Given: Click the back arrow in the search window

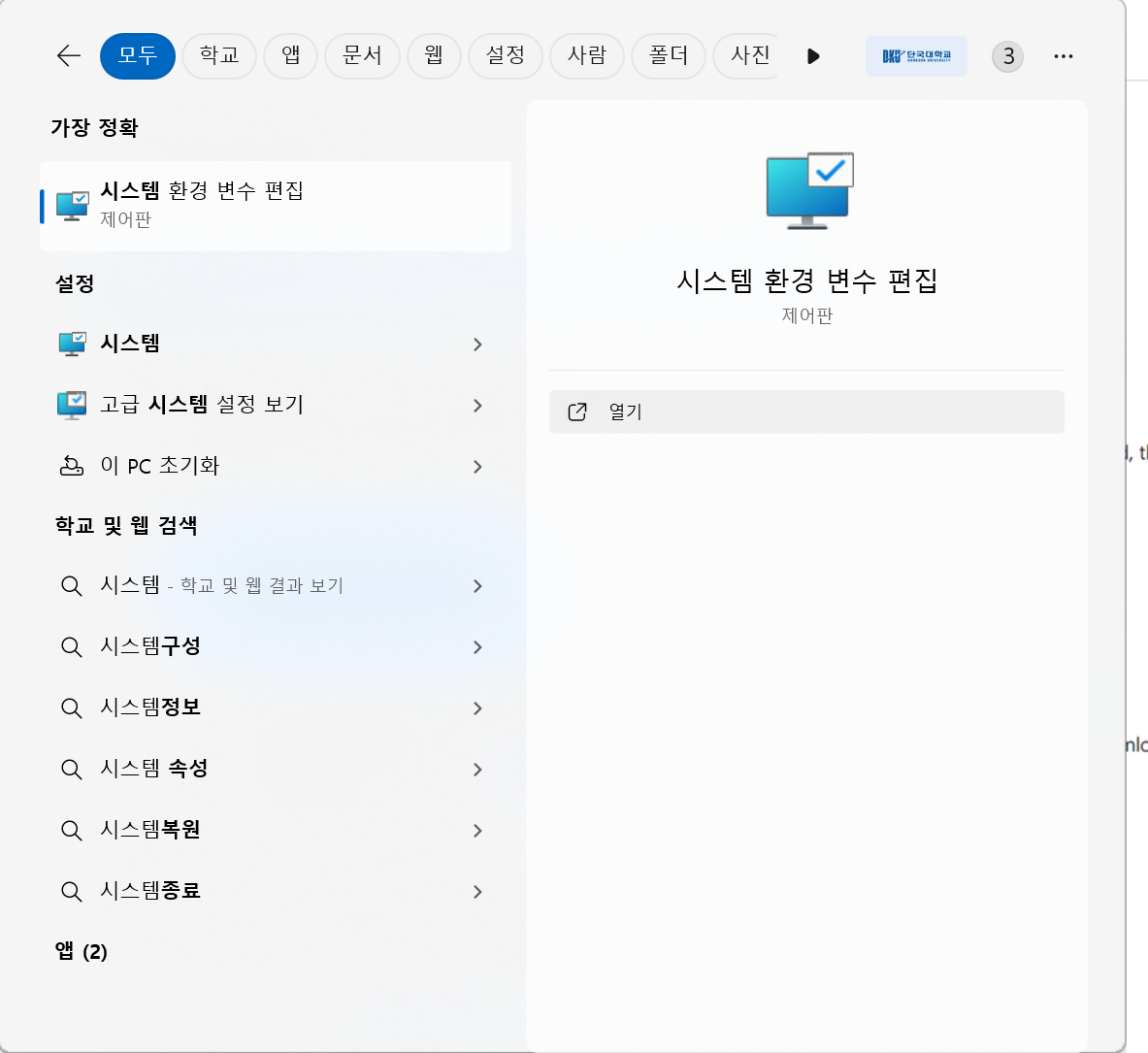Looking at the screenshot, I should tap(68, 55).
